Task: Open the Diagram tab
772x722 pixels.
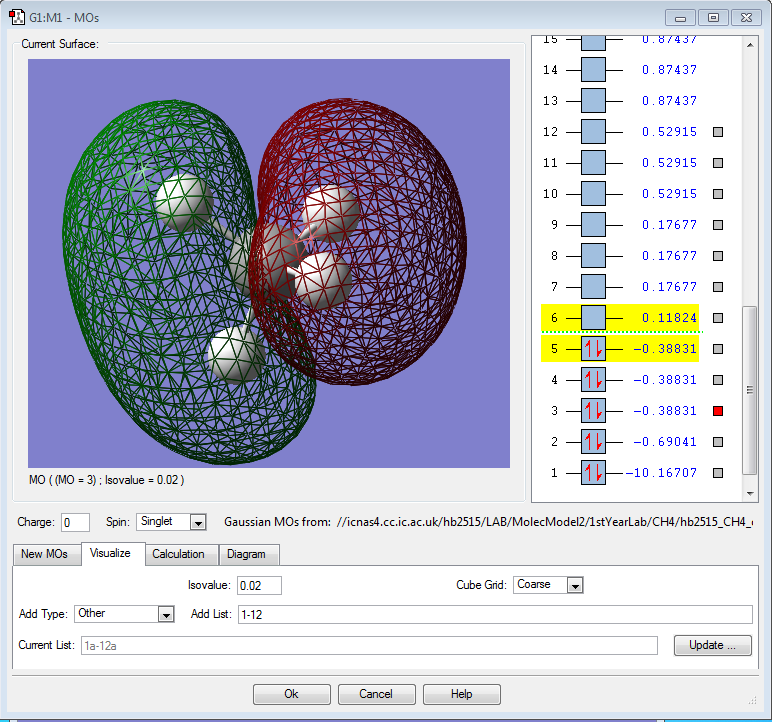Action: (246, 554)
